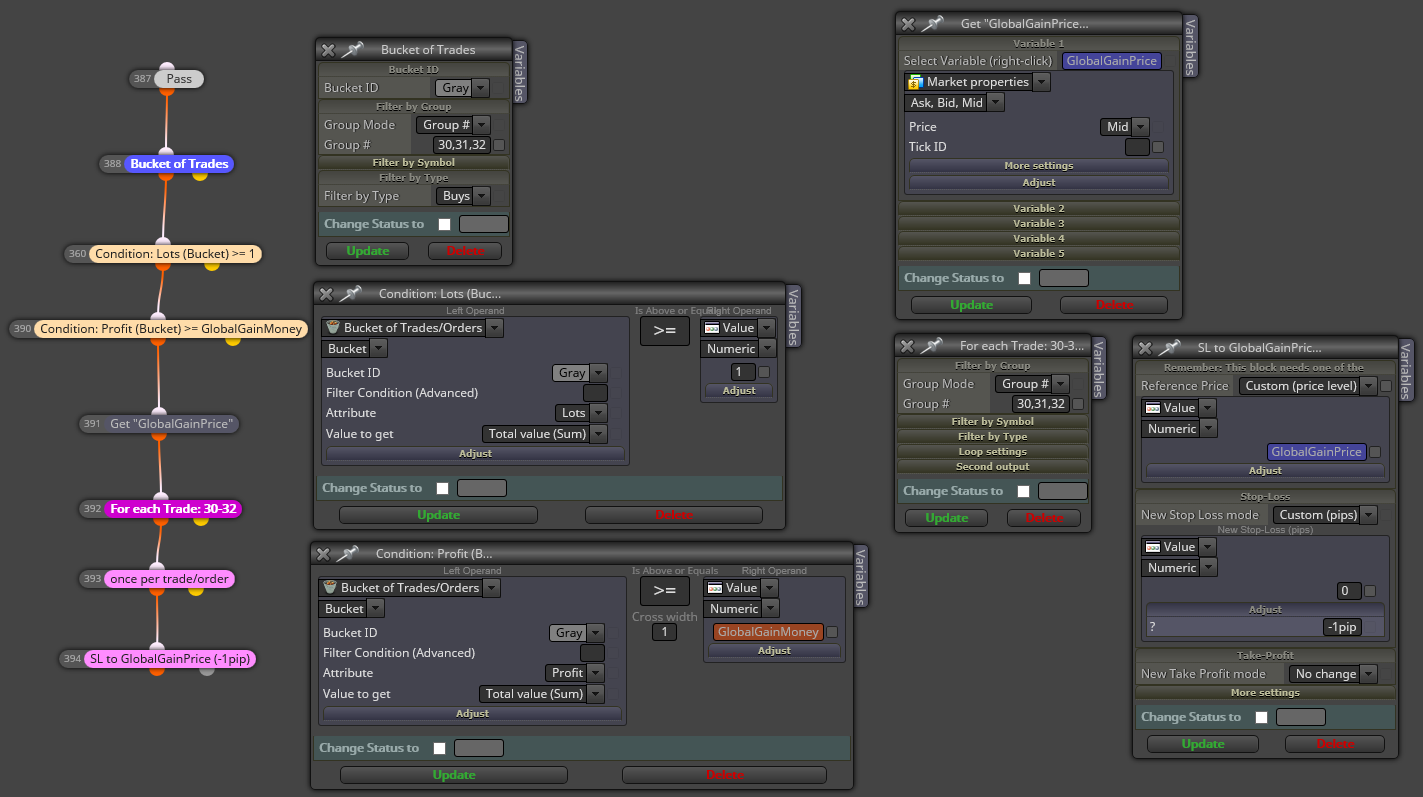Click Value icon under New Stop-Loss
The height and width of the screenshot is (797, 1423).
(x=1152, y=546)
